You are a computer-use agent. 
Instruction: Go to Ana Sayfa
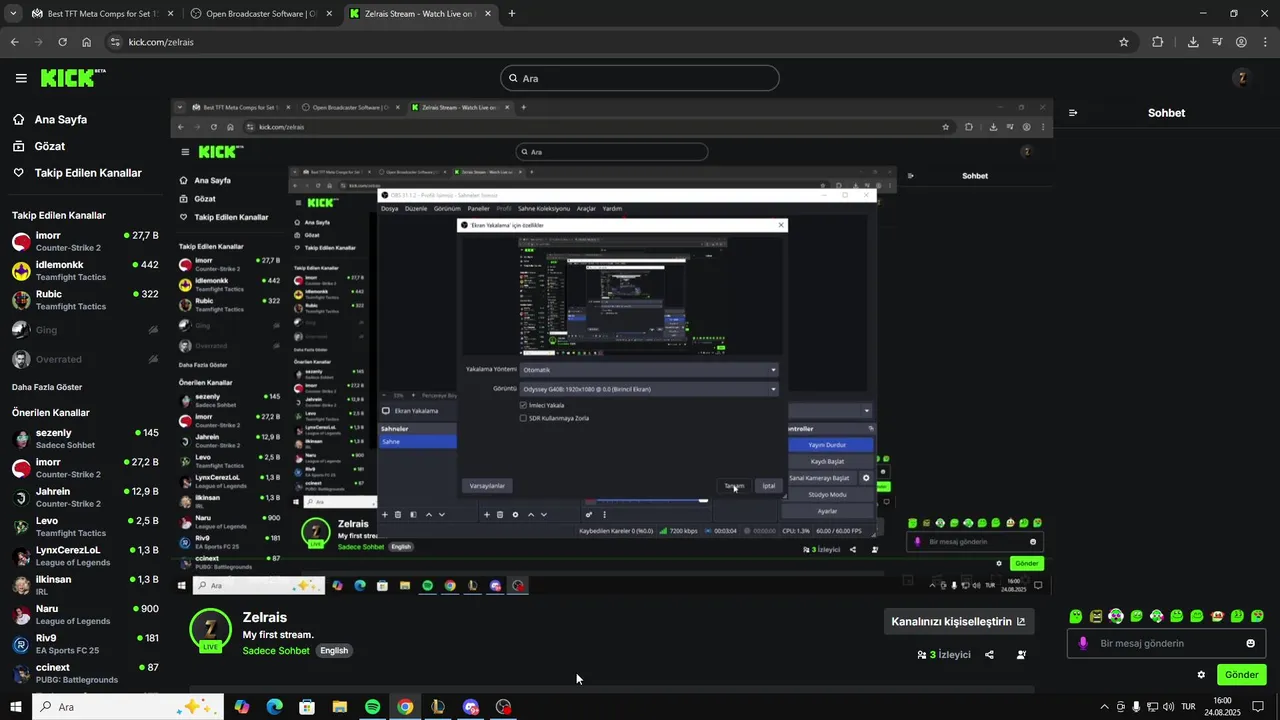click(x=50, y=119)
